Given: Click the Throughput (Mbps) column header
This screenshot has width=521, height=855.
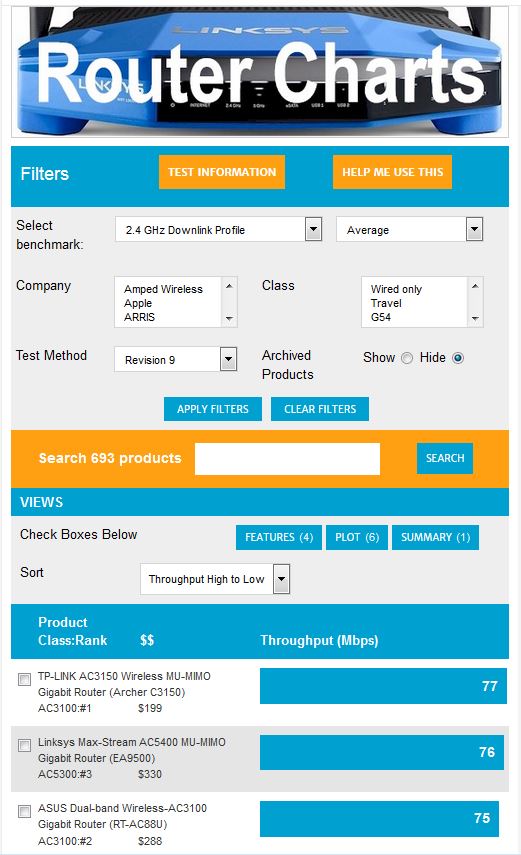Looking at the screenshot, I should [319, 640].
